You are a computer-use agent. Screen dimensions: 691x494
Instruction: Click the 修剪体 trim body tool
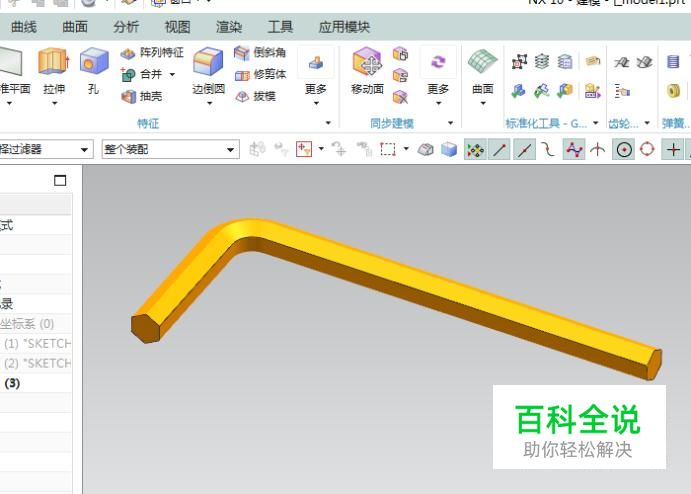260,74
